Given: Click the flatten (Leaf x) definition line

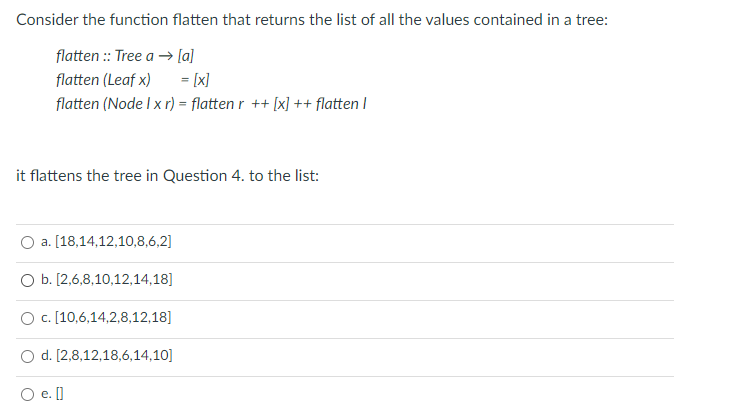Looking at the screenshot, I should coord(132,80).
